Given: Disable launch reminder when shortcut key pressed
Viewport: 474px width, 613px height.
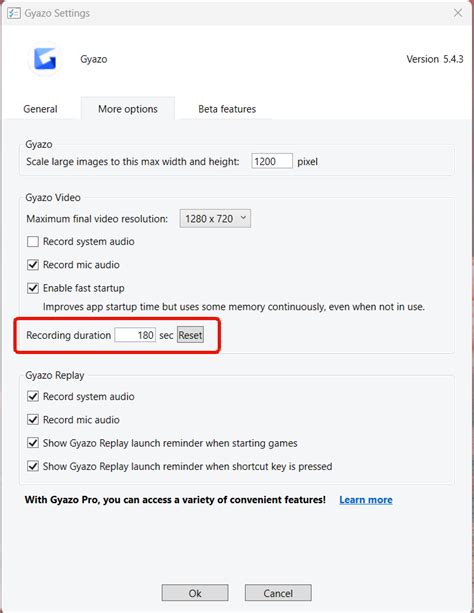Looking at the screenshot, I should click(33, 466).
